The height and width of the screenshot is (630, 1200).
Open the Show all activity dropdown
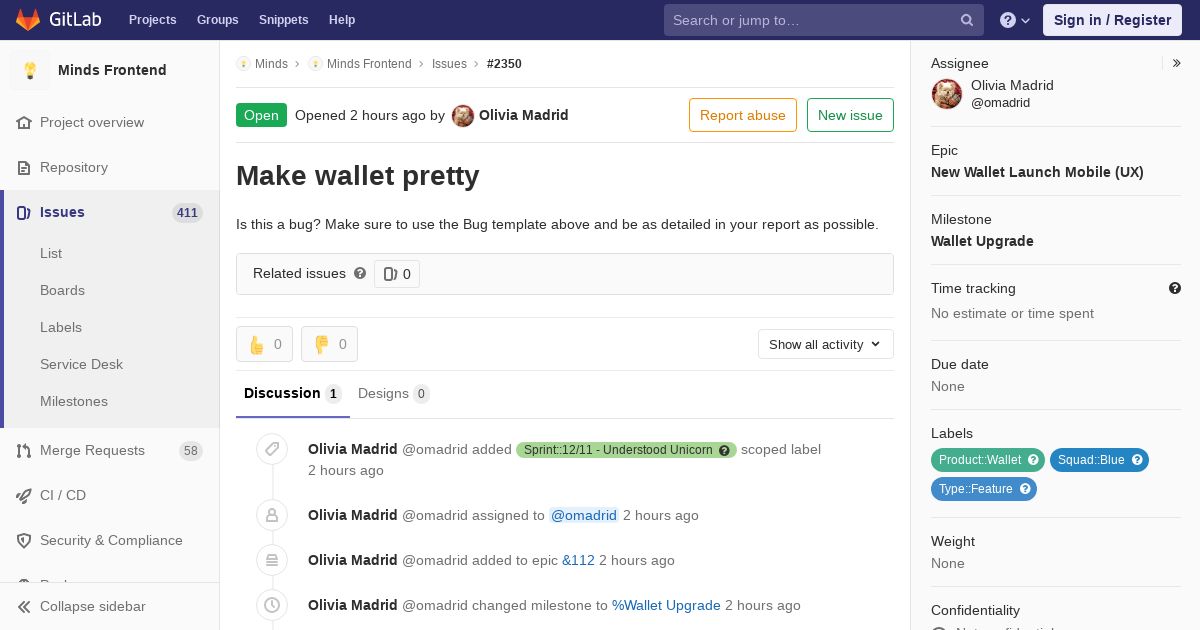coord(826,344)
